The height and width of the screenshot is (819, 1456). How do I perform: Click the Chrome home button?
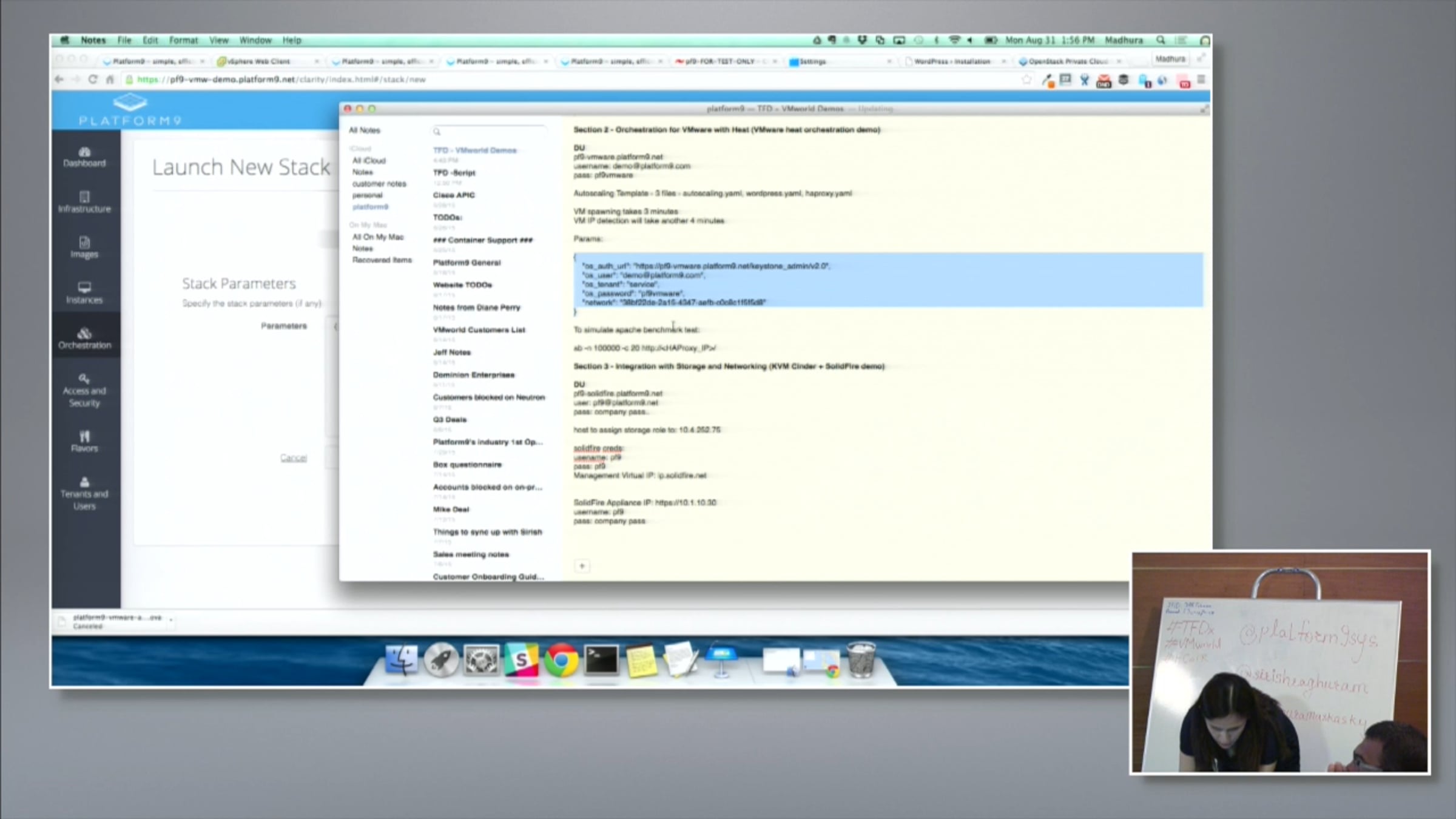(x=110, y=79)
